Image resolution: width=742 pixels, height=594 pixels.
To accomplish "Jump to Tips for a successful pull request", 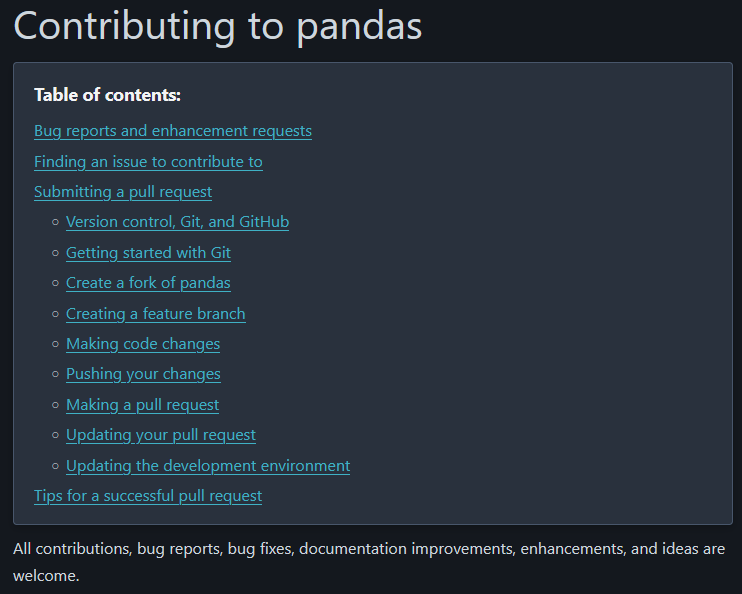I will pyautogui.click(x=148, y=496).
